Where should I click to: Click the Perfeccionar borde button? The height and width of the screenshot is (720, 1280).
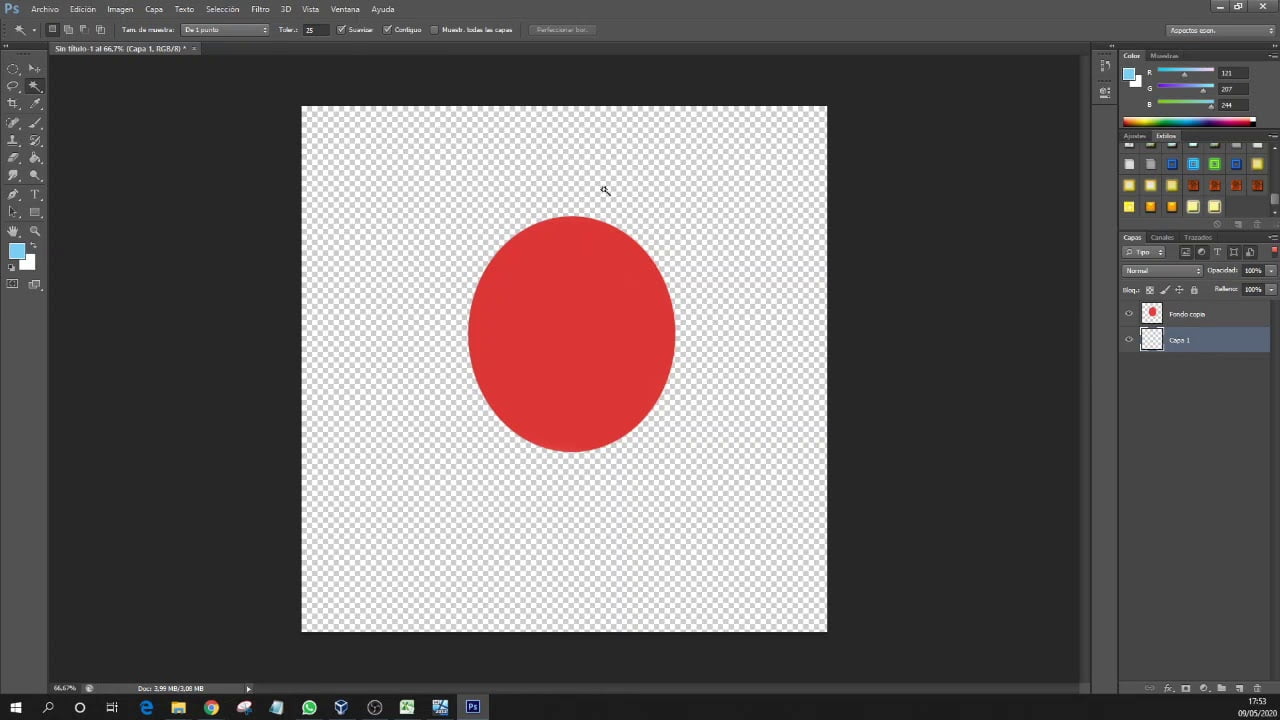click(x=562, y=30)
